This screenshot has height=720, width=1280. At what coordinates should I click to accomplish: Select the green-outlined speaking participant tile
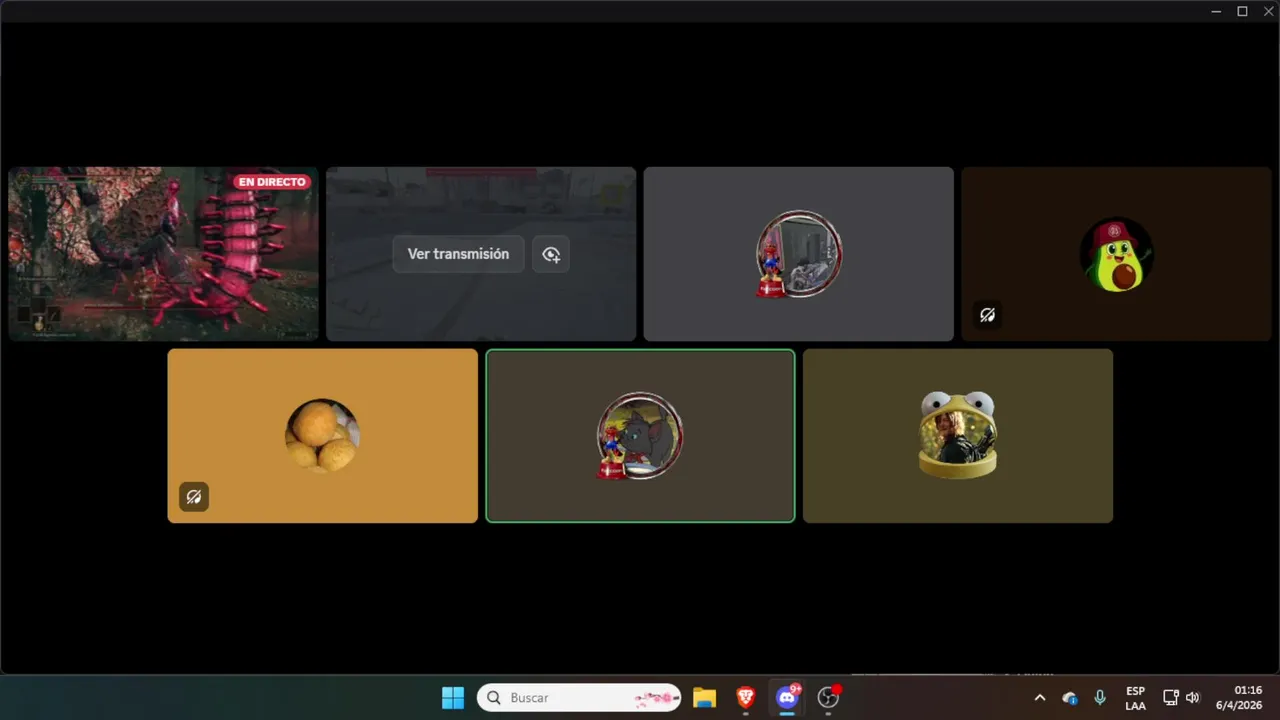tap(640, 435)
